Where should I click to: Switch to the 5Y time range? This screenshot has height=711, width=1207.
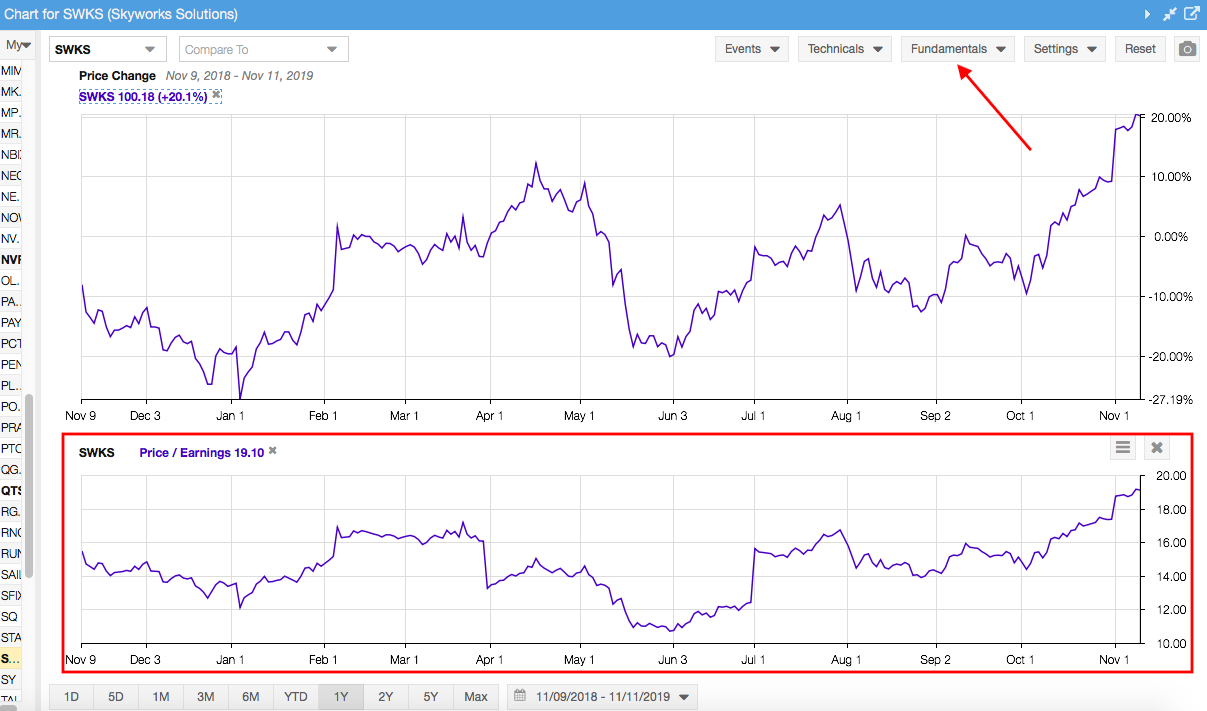pos(431,696)
